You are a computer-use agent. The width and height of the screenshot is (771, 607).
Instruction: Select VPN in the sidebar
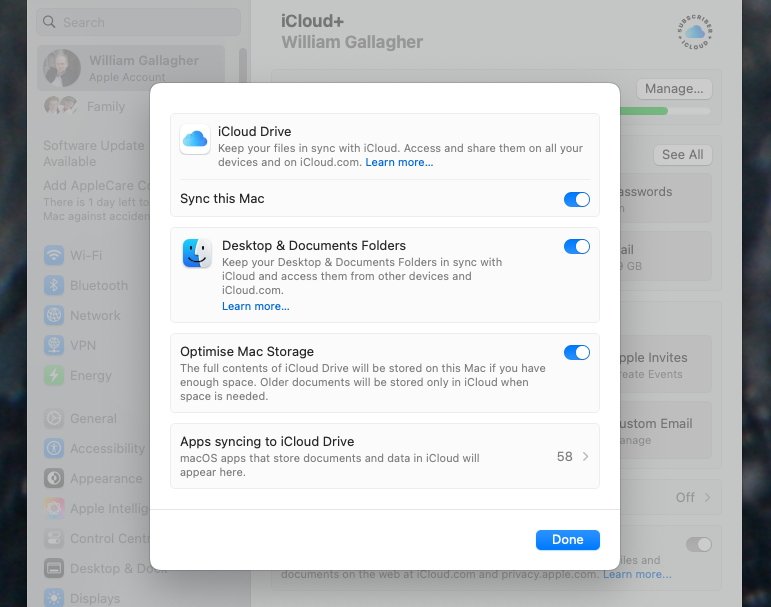(x=83, y=345)
